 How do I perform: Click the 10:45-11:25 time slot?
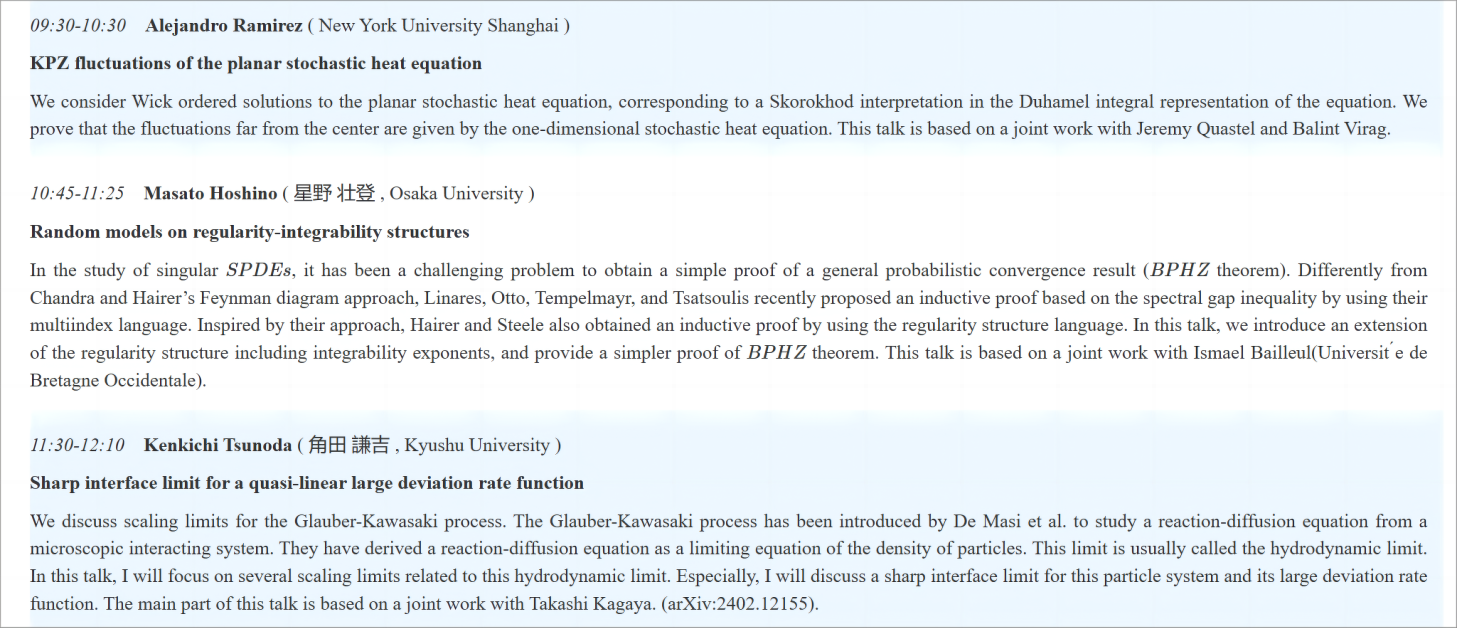pyautogui.click(x=78, y=194)
